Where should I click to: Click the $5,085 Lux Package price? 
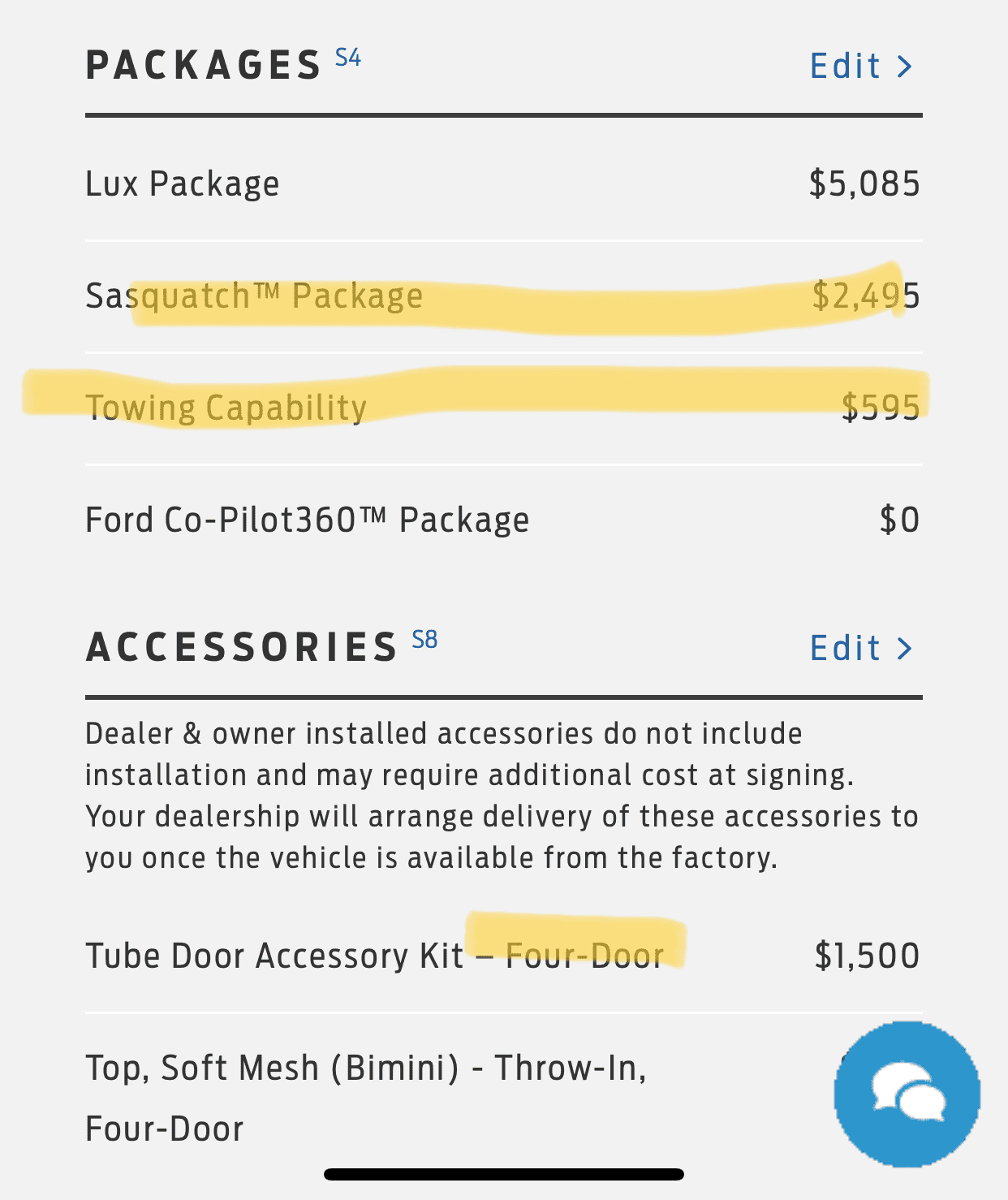tap(864, 184)
